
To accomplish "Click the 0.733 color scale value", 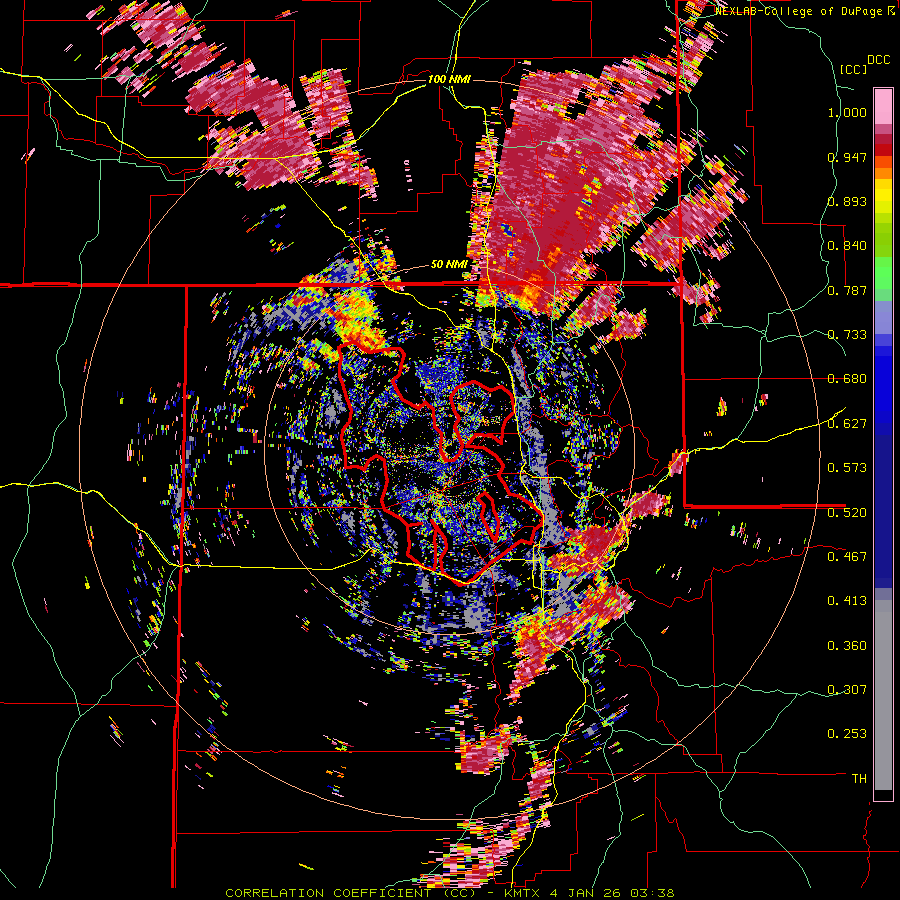I will click(x=847, y=335).
